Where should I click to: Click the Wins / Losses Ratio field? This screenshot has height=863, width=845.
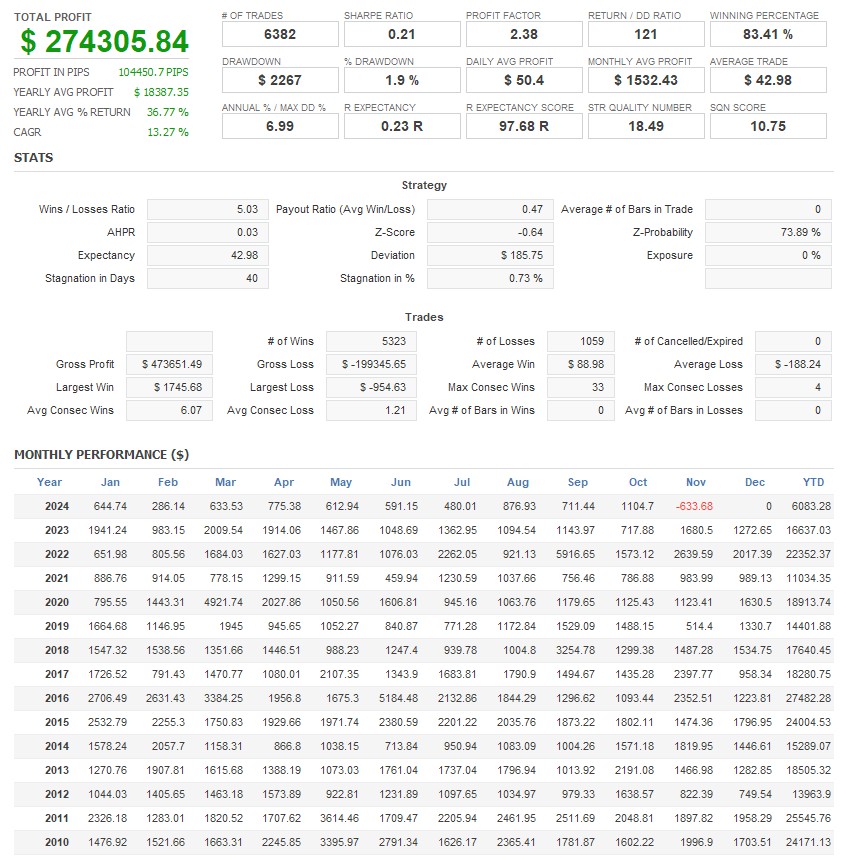click(208, 209)
